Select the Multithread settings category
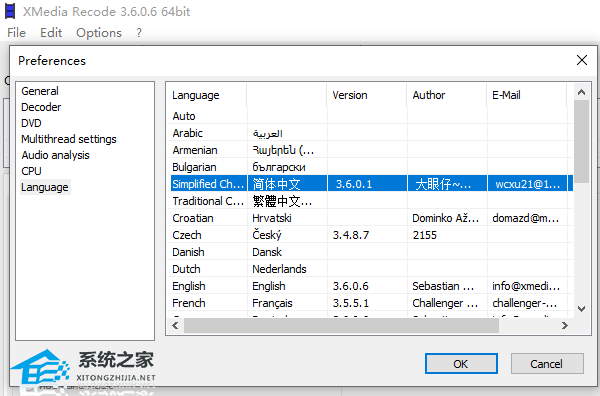The width and height of the screenshot is (600, 396). coord(69,139)
